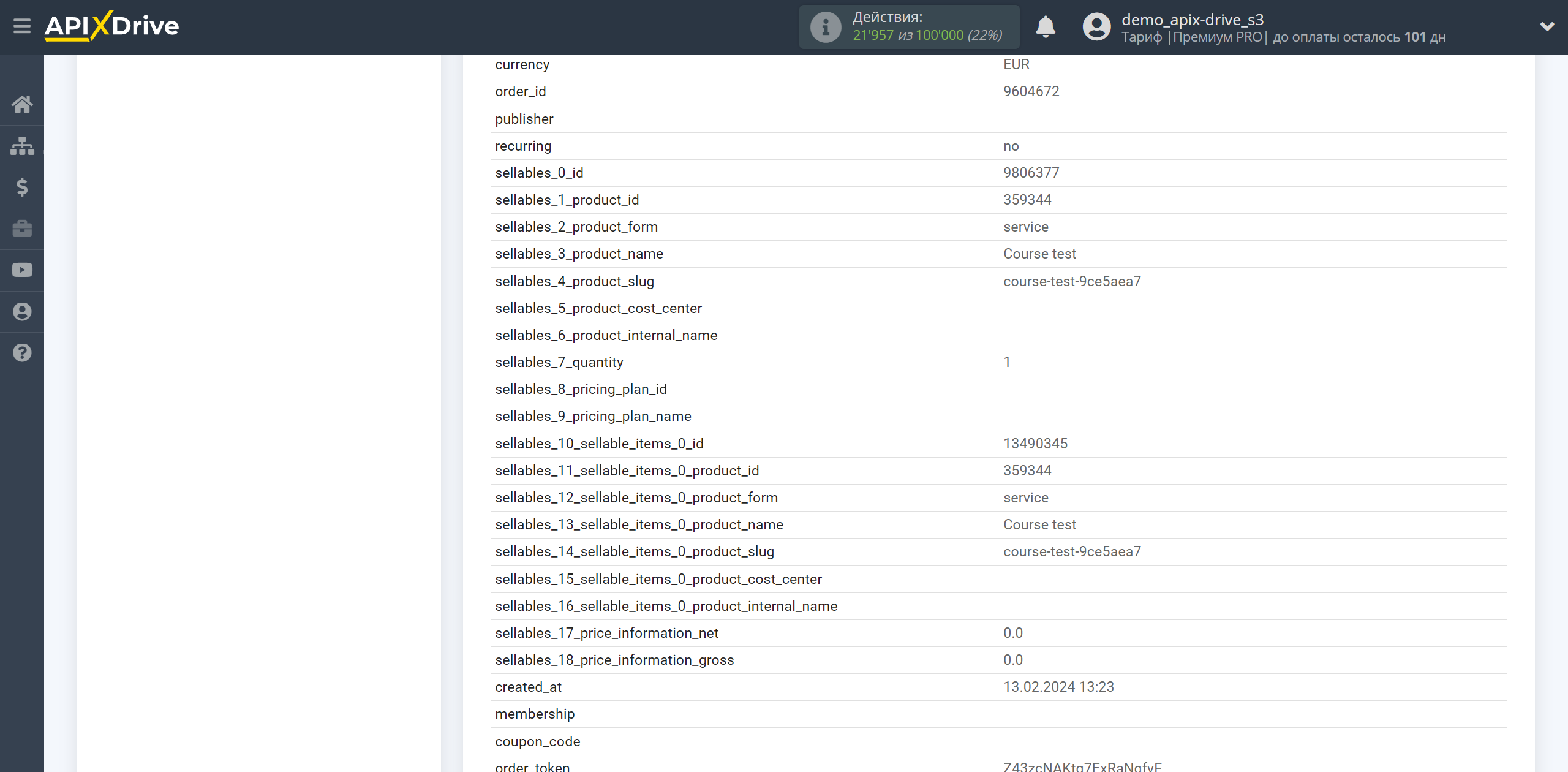The image size is (1568, 772).
Task: Select the sellables_7_quantity value 1
Action: [x=1006, y=362]
